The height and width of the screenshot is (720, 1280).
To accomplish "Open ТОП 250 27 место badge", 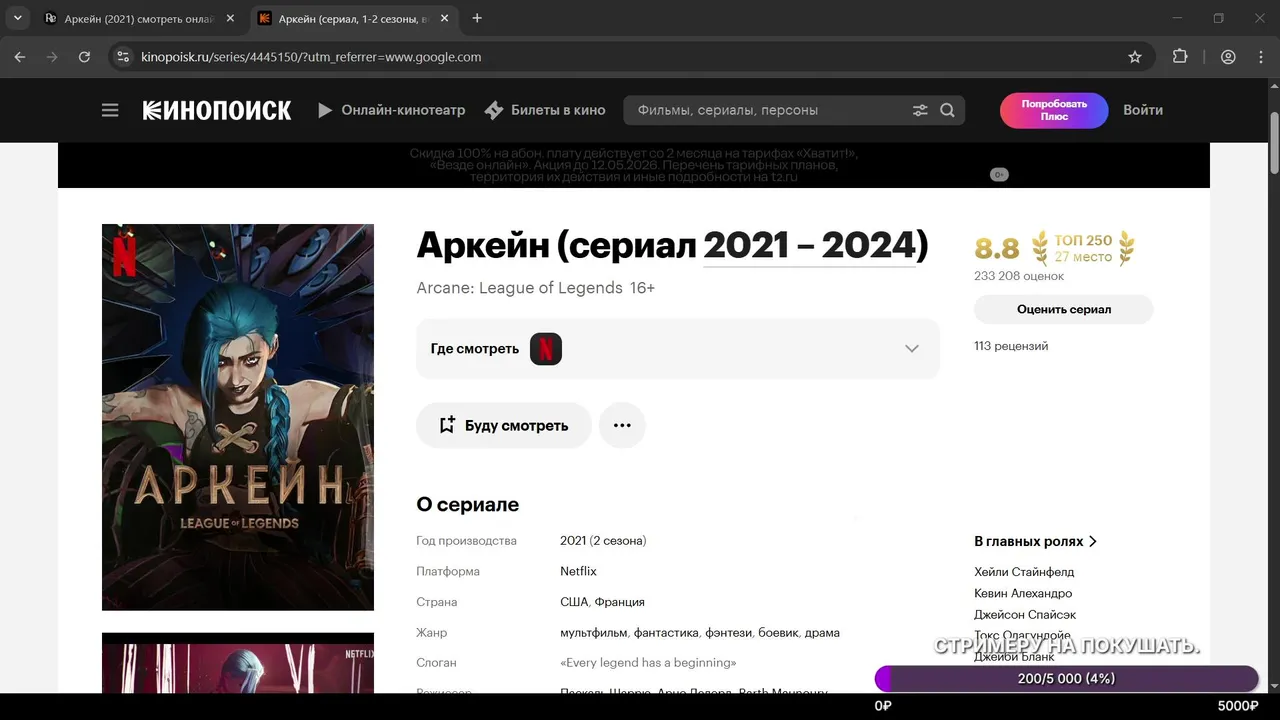I will pos(1083,248).
